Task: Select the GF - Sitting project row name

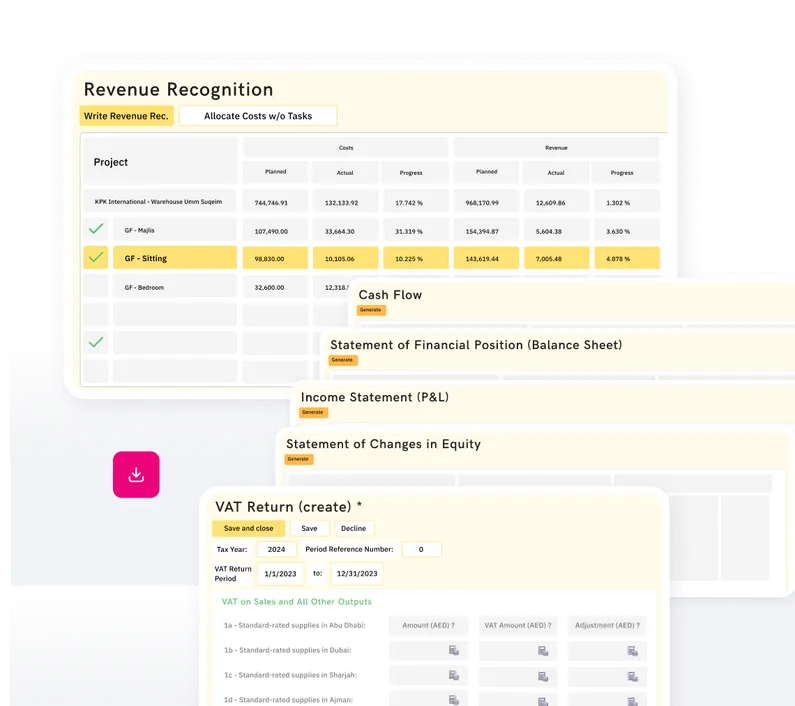Action: click(174, 258)
